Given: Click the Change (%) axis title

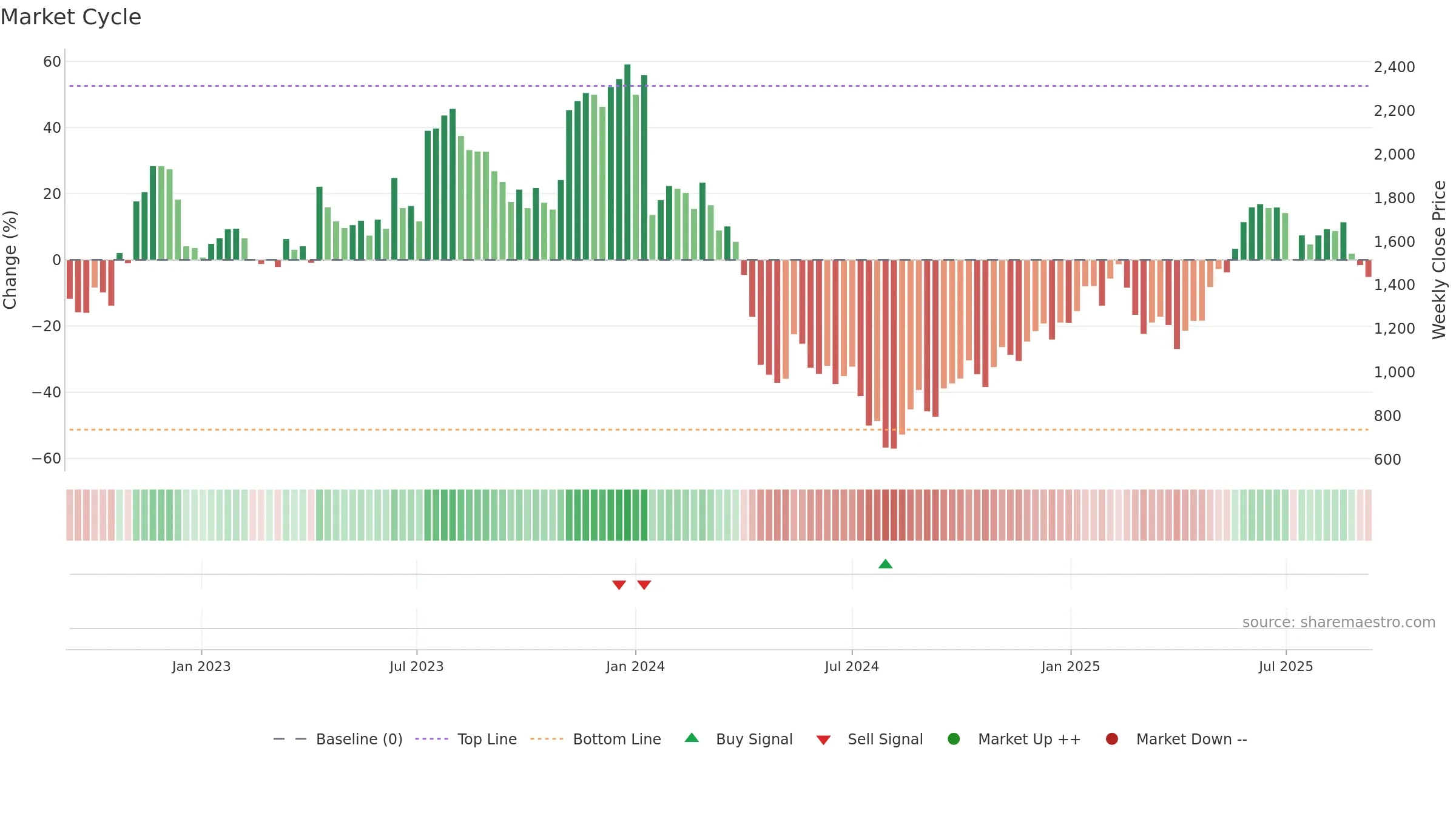Looking at the screenshot, I should 10,260.
